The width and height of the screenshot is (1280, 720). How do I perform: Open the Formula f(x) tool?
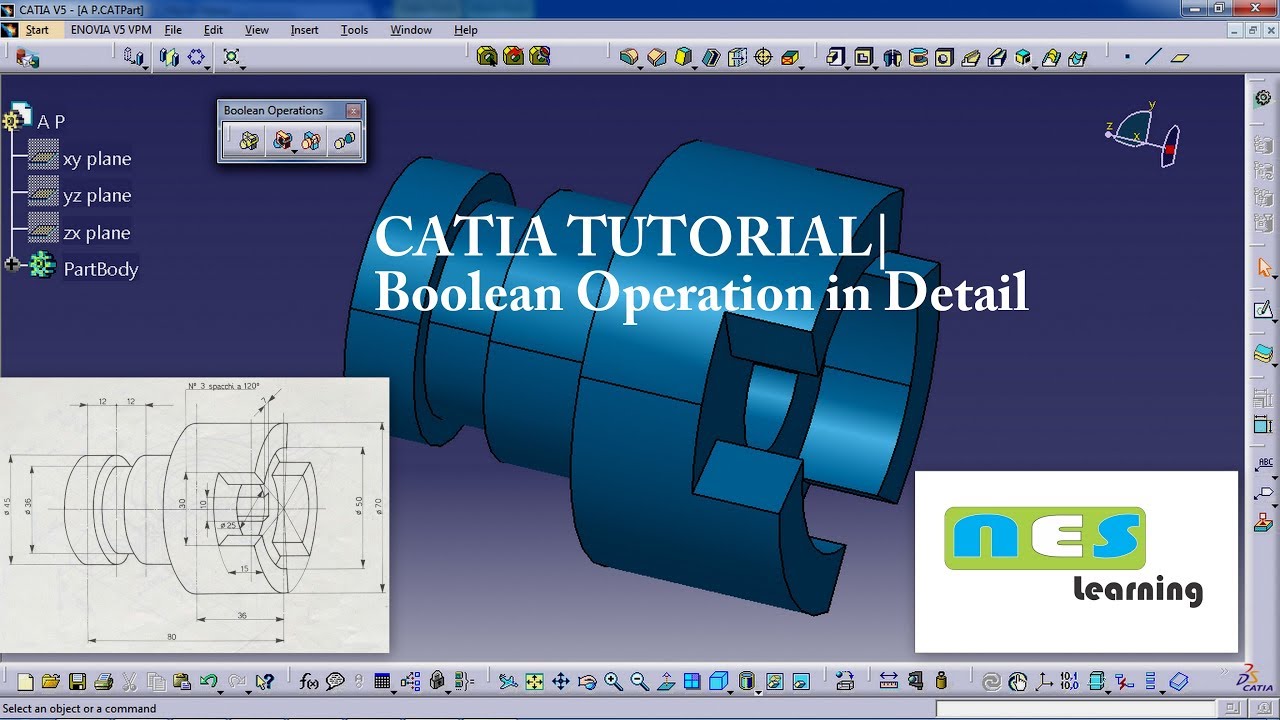coord(309,682)
